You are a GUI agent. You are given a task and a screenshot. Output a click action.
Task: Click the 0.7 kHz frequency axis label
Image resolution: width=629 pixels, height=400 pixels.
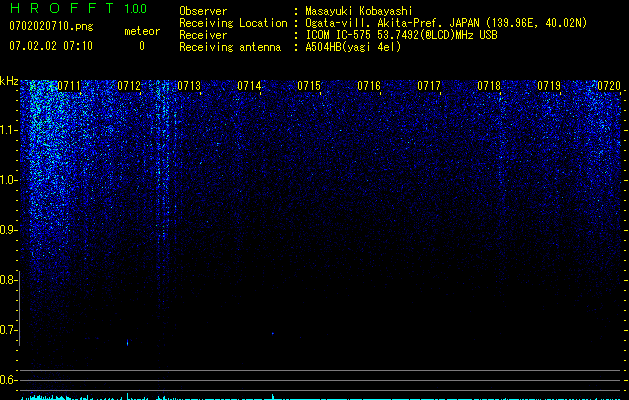click(x=8, y=330)
